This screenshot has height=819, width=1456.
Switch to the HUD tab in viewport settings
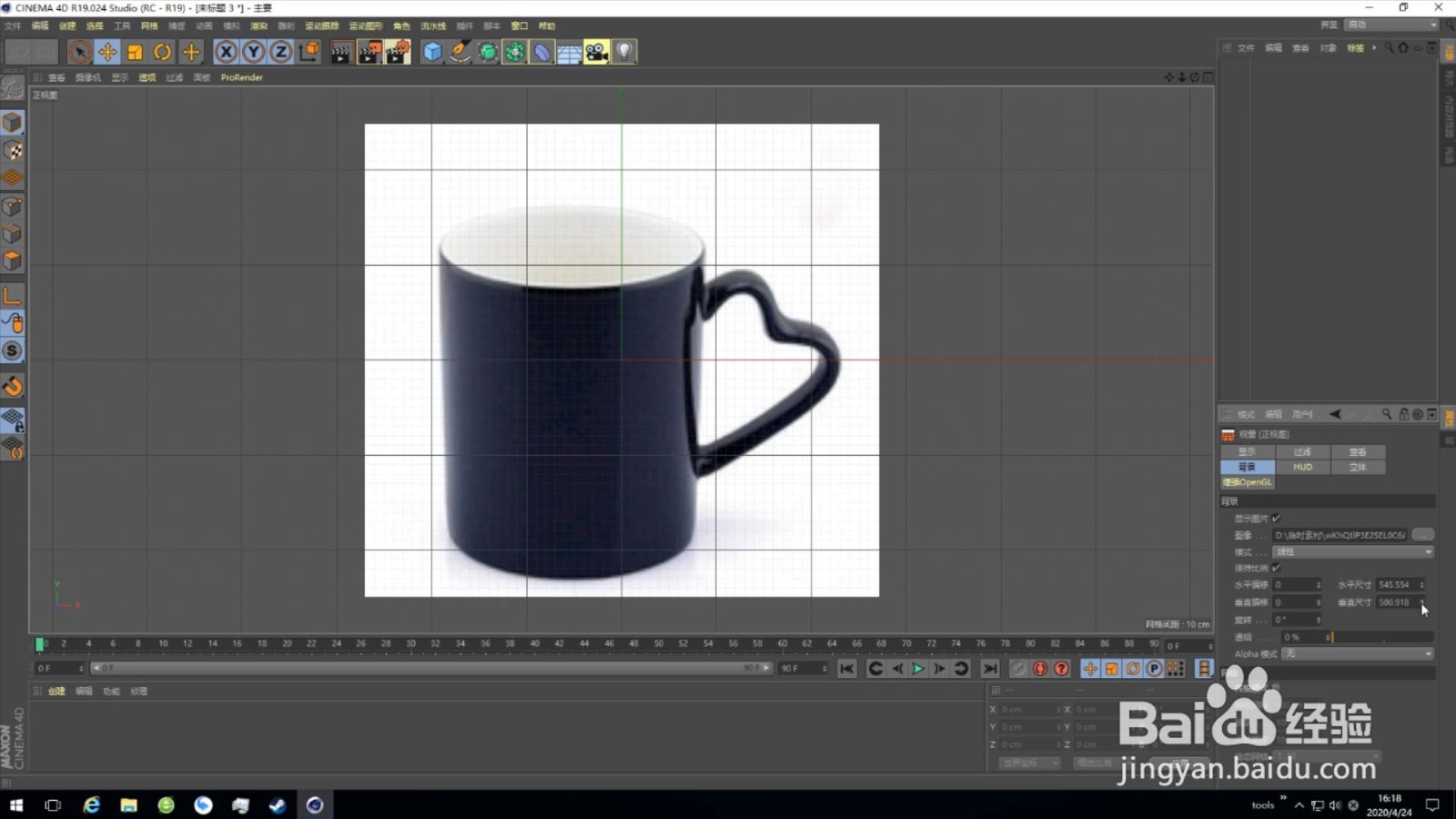1302,466
